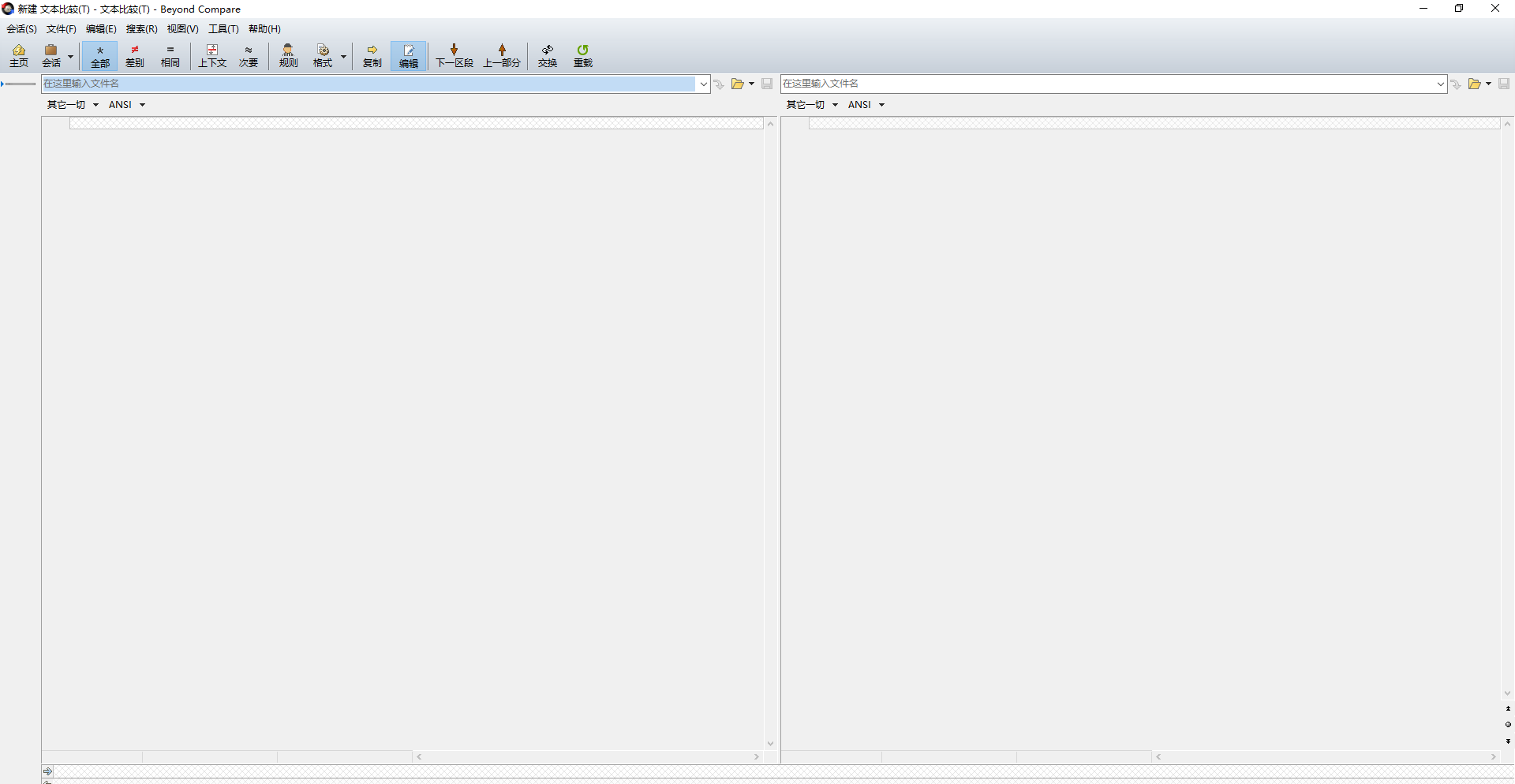
Task: Close the Beyond Compare window
Action: 1495,9
